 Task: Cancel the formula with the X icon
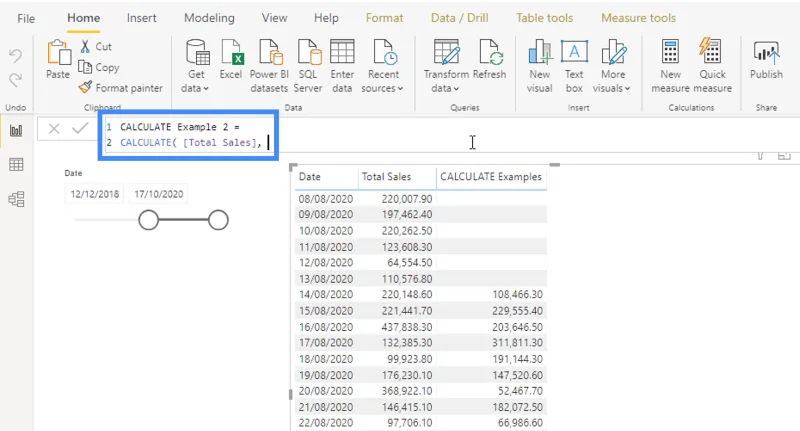(x=54, y=129)
